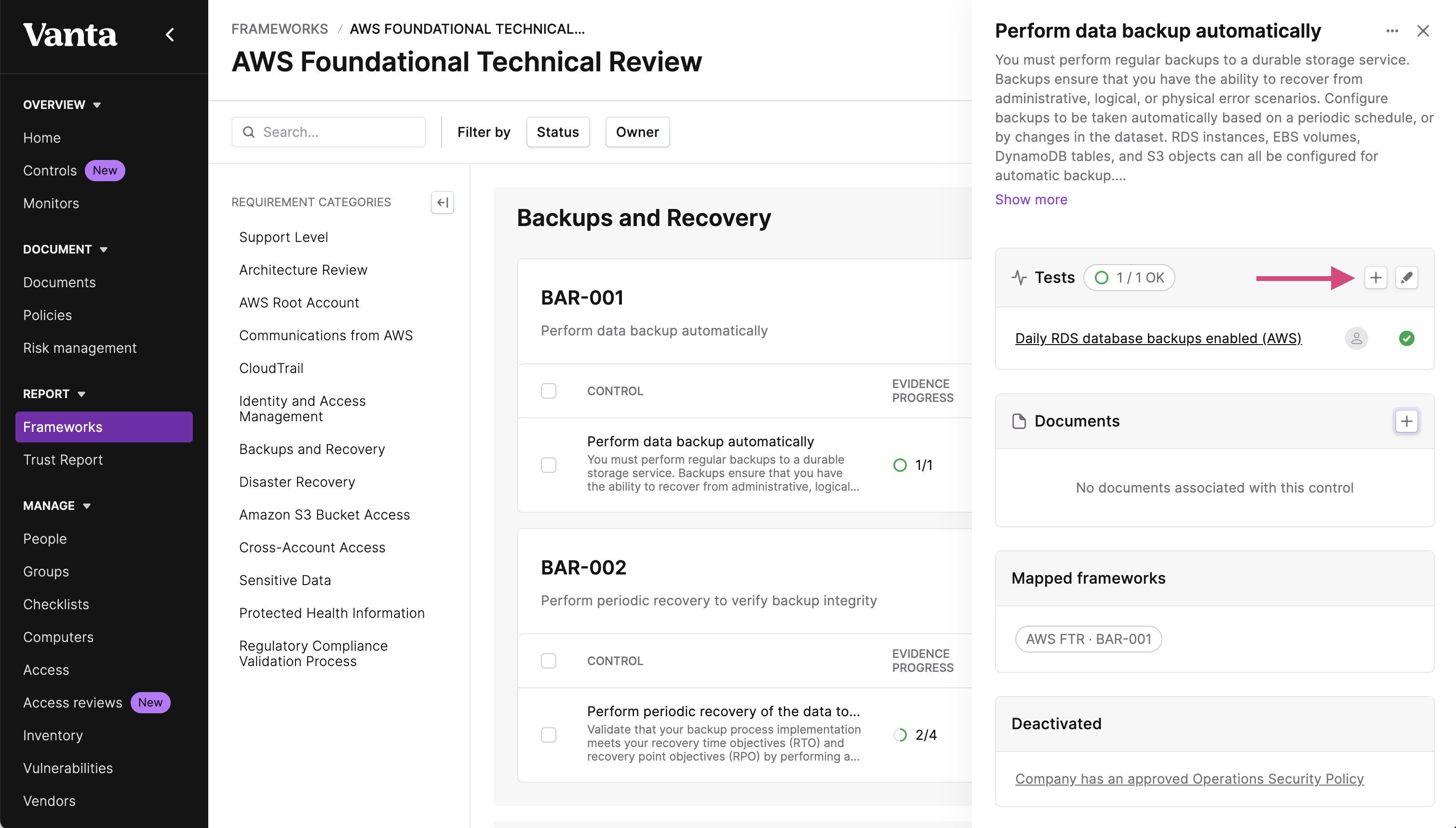Viewport: 1456px width, 828px height.
Task: Open Groups in sidebar
Action: click(46, 572)
